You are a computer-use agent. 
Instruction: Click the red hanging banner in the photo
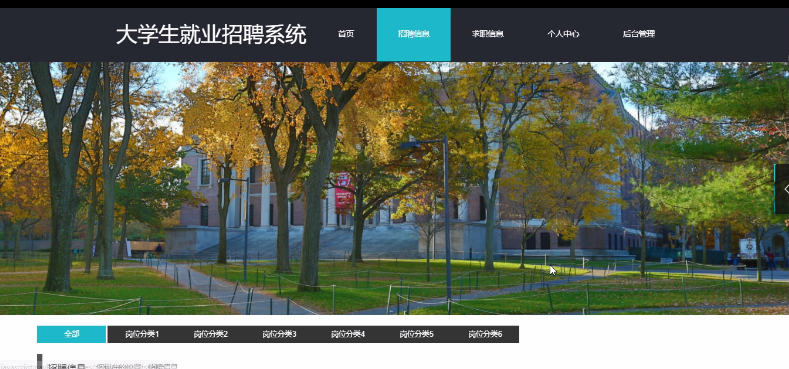point(344,192)
